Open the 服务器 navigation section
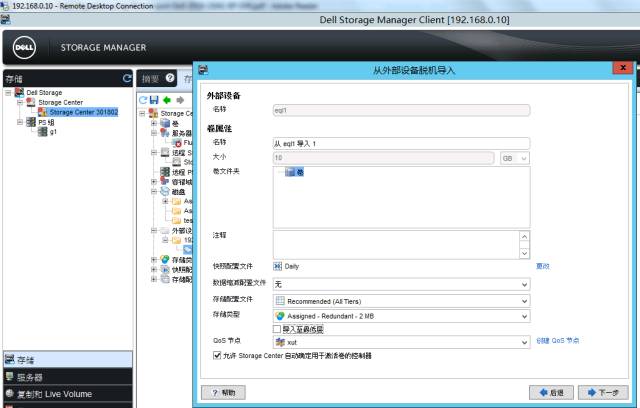Image resolution: width=640 pixels, height=408 pixels. pyautogui.click(x=68, y=377)
